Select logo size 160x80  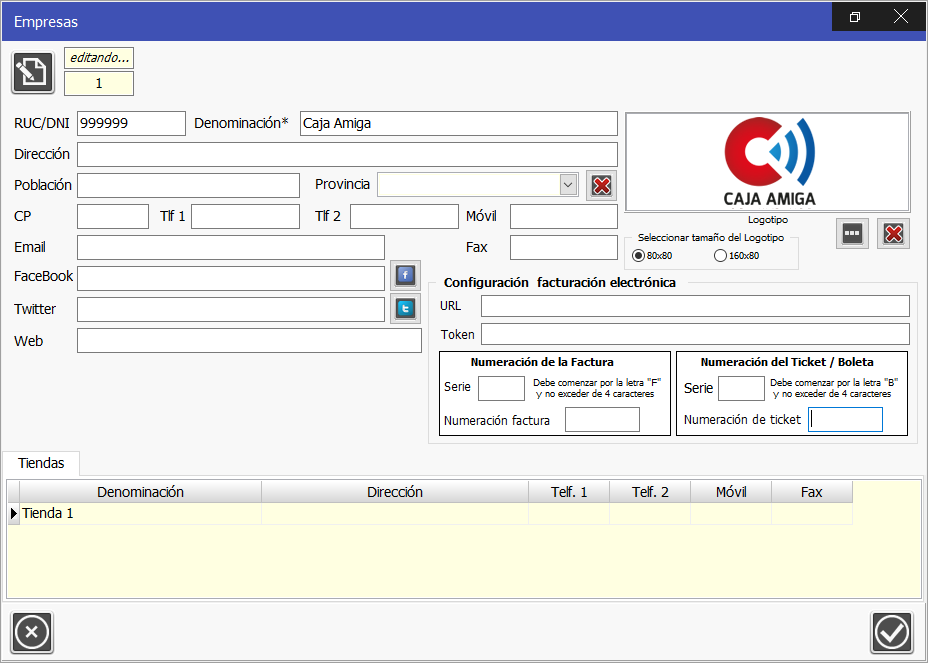[720, 255]
